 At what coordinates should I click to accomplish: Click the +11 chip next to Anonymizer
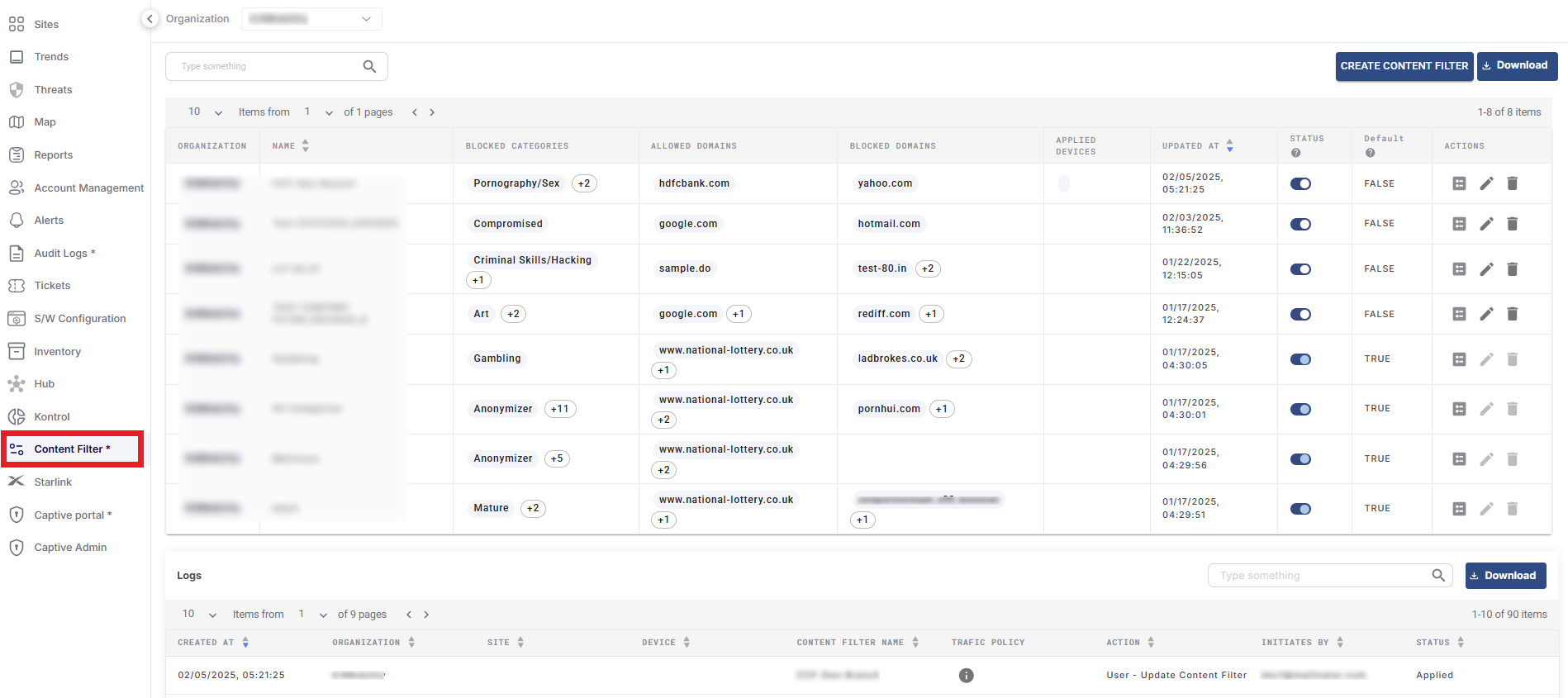click(559, 409)
